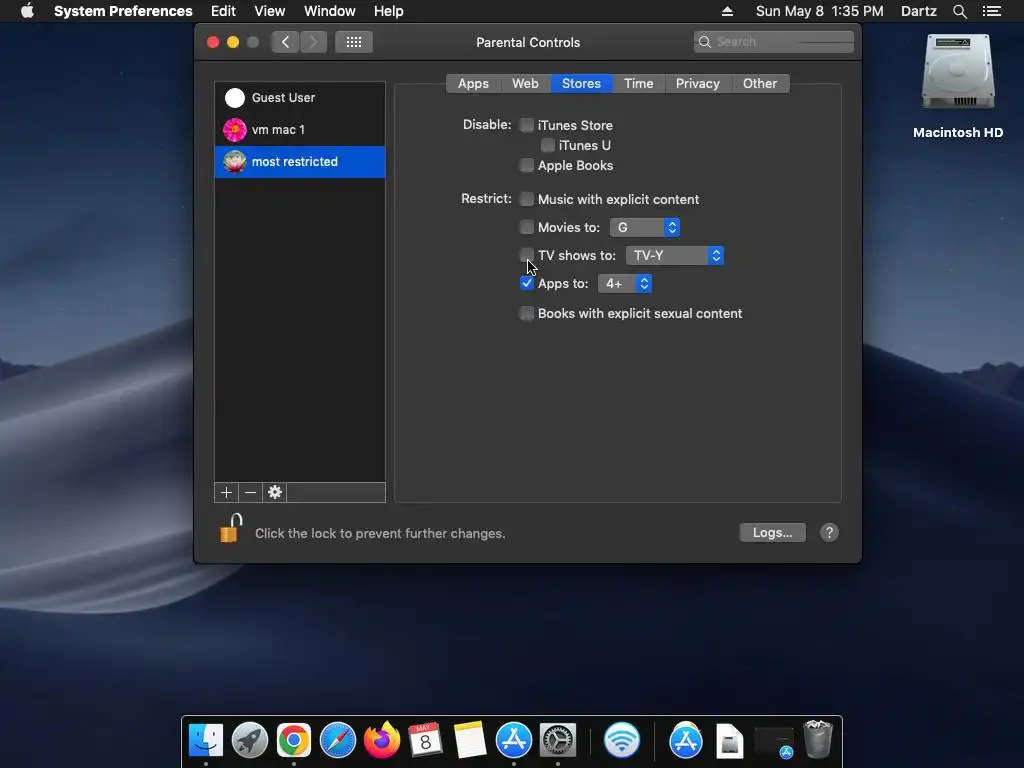Go forward with the right chevron button
Image resolution: width=1024 pixels, height=768 pixels.
(x=313, y=42)
